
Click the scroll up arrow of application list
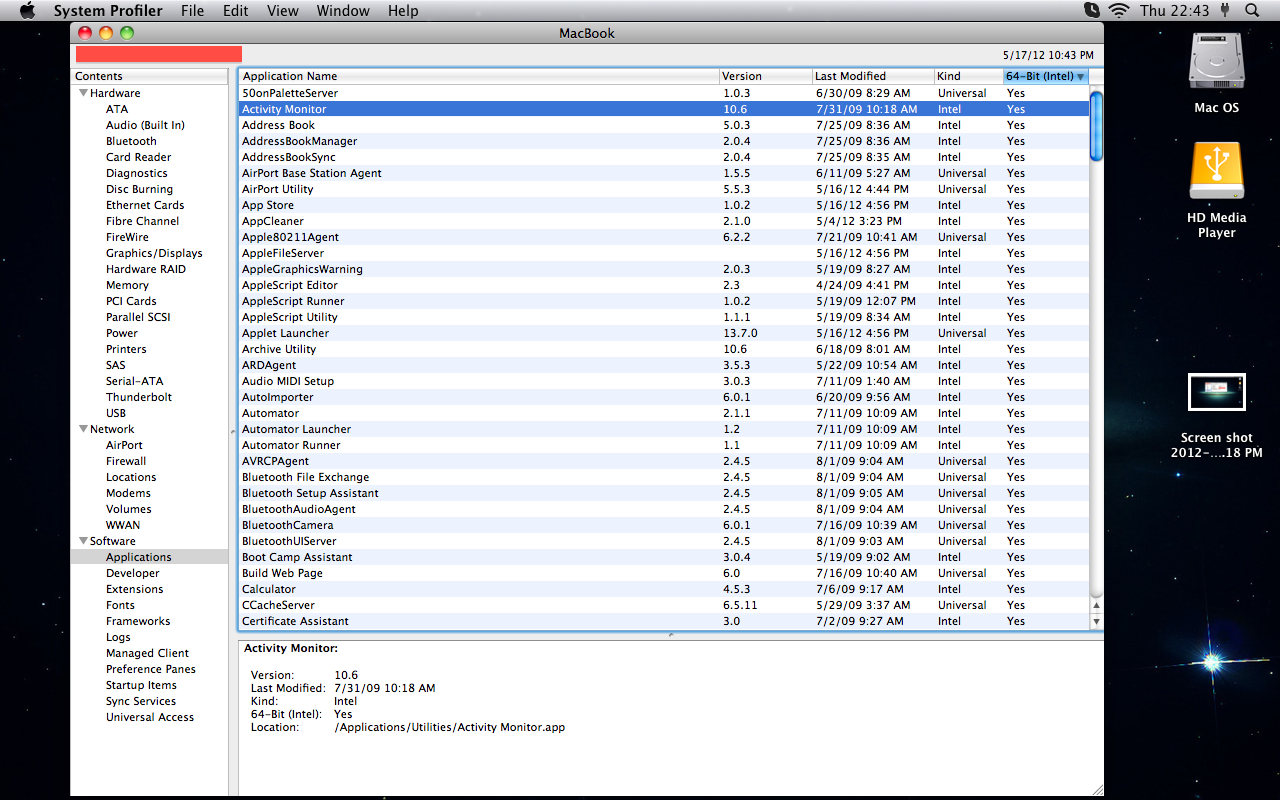coord(1097,605)
